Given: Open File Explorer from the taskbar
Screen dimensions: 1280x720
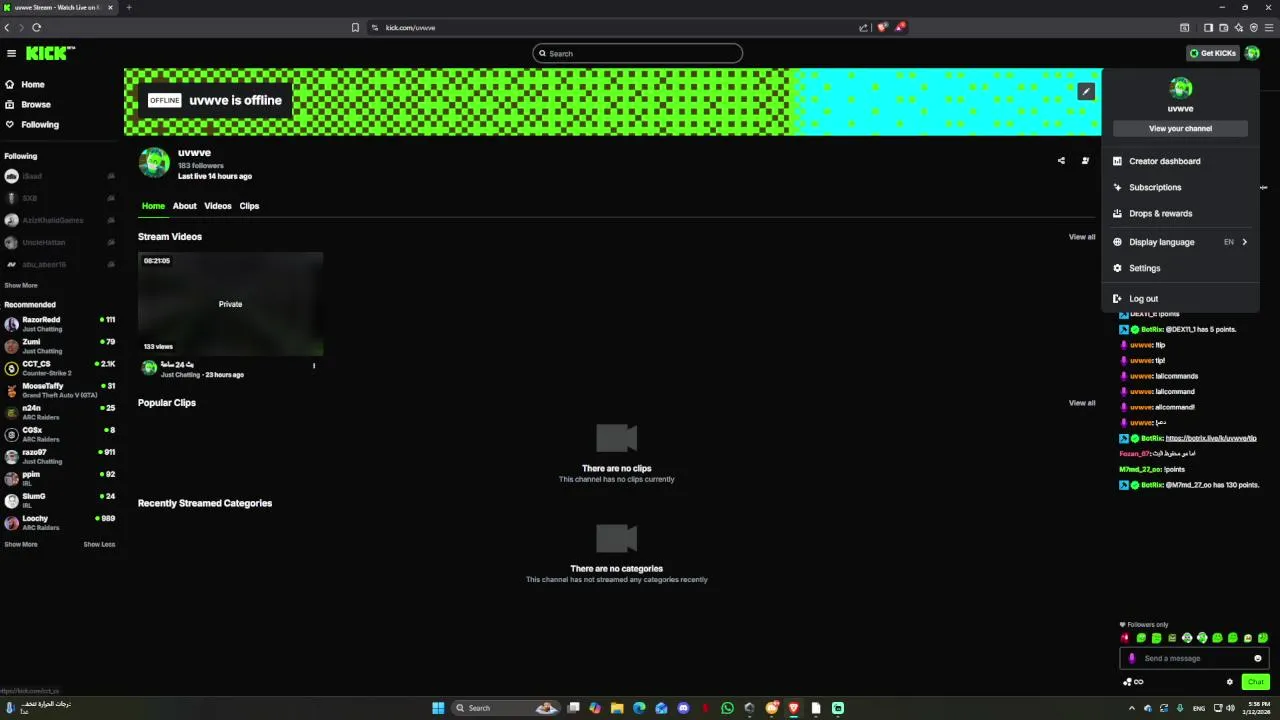Looking at the screenshot, I should (x=617, y=708).
